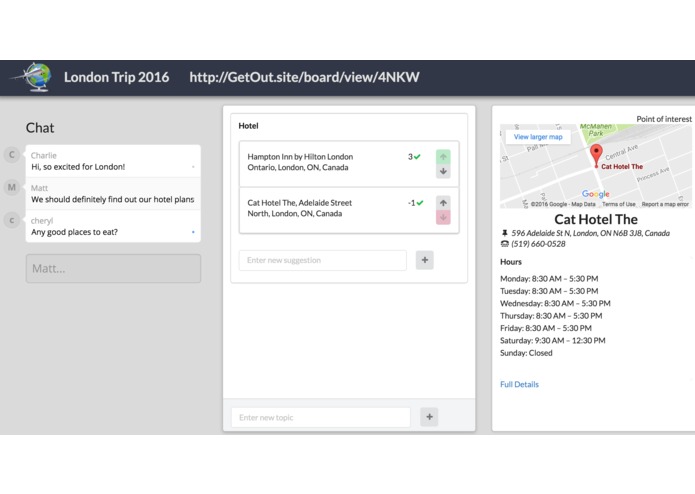Click Charlie's avatar circle in chat
The width and height of the screenshot is (695, 494).
[x=12, y=155]
